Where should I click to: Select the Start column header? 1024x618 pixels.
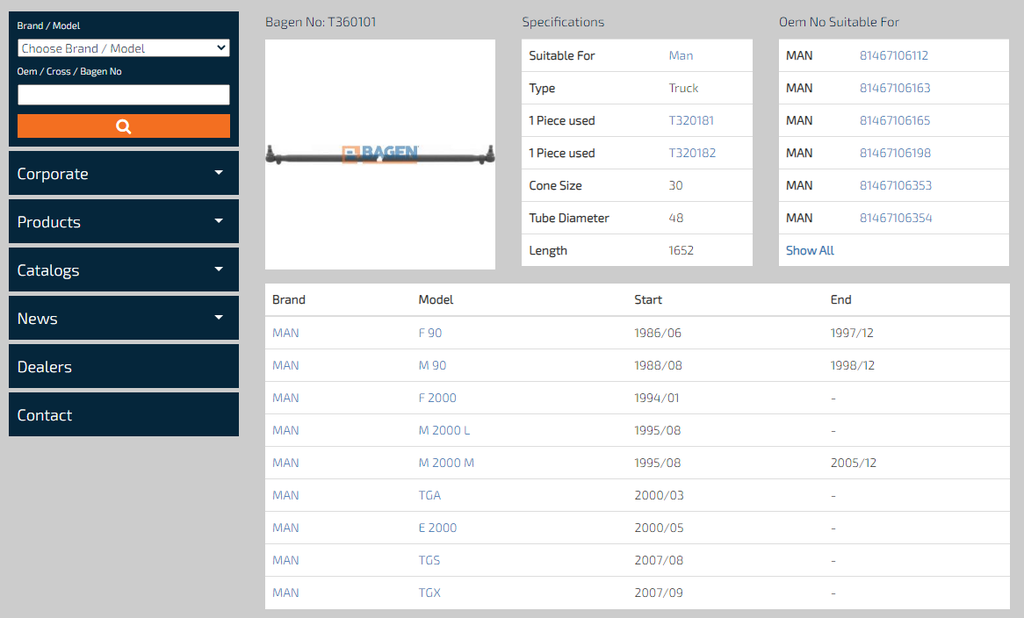pyautogui.click(x=648, y=299)
